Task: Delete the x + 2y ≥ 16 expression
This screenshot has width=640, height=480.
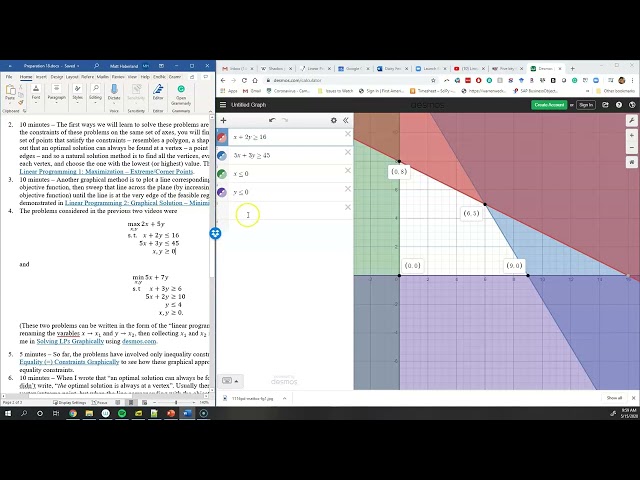Action: (348, 134)
